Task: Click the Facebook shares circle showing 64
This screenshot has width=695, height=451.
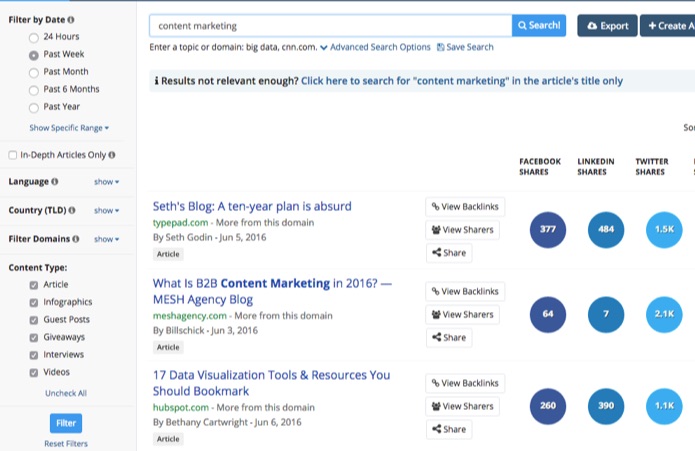Action: pos(548,314)
